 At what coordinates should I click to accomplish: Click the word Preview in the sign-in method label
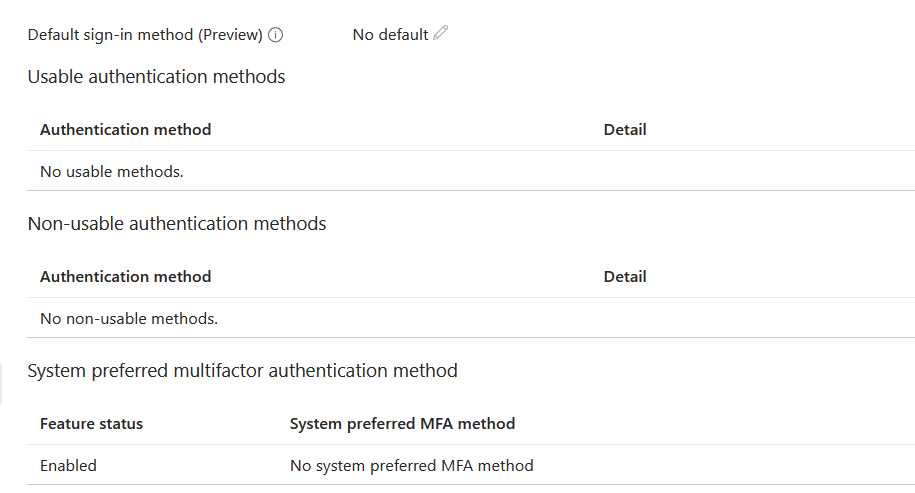(231, 35)
